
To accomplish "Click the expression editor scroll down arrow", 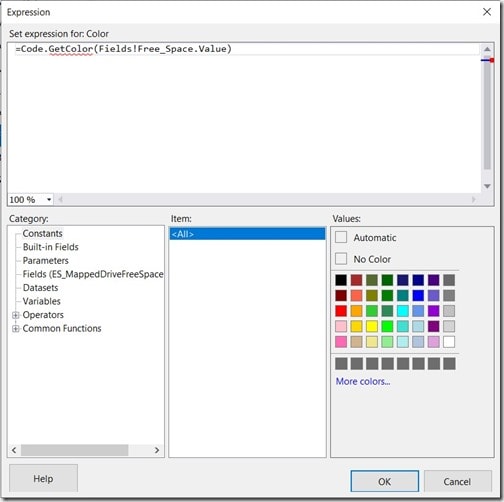I will [x=487, y=186].
